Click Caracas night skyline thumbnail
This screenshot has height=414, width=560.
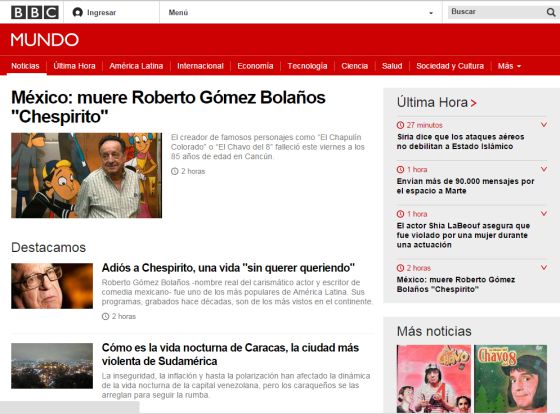click(52, 366)
